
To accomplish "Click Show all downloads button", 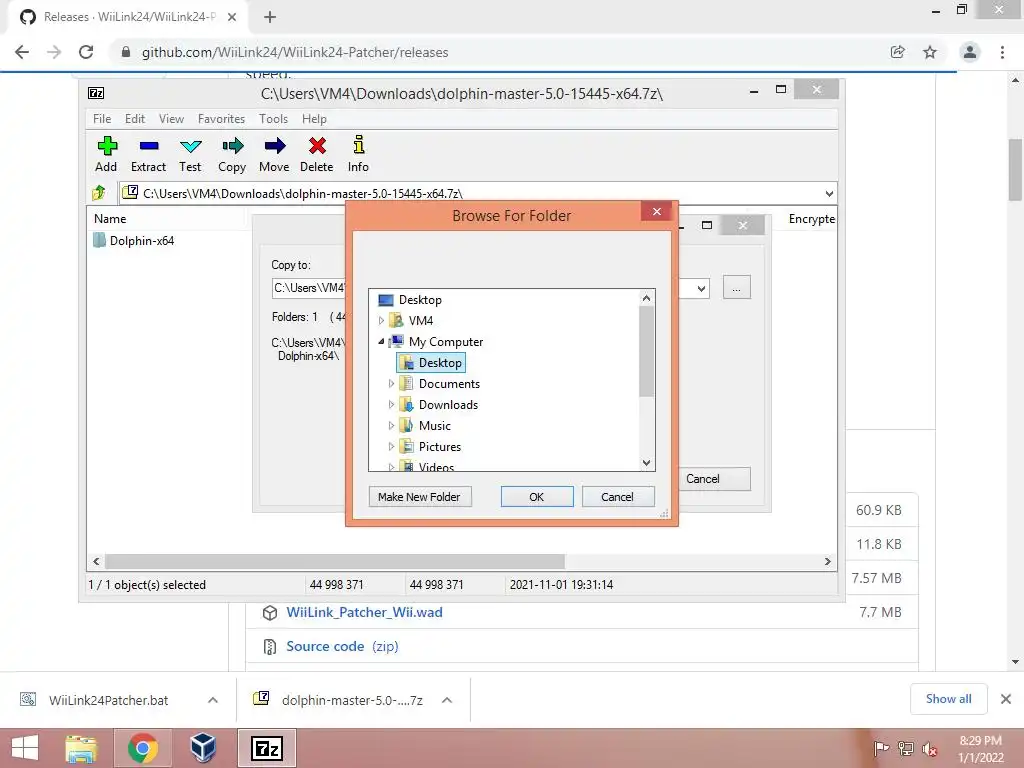I will point(949,699).
